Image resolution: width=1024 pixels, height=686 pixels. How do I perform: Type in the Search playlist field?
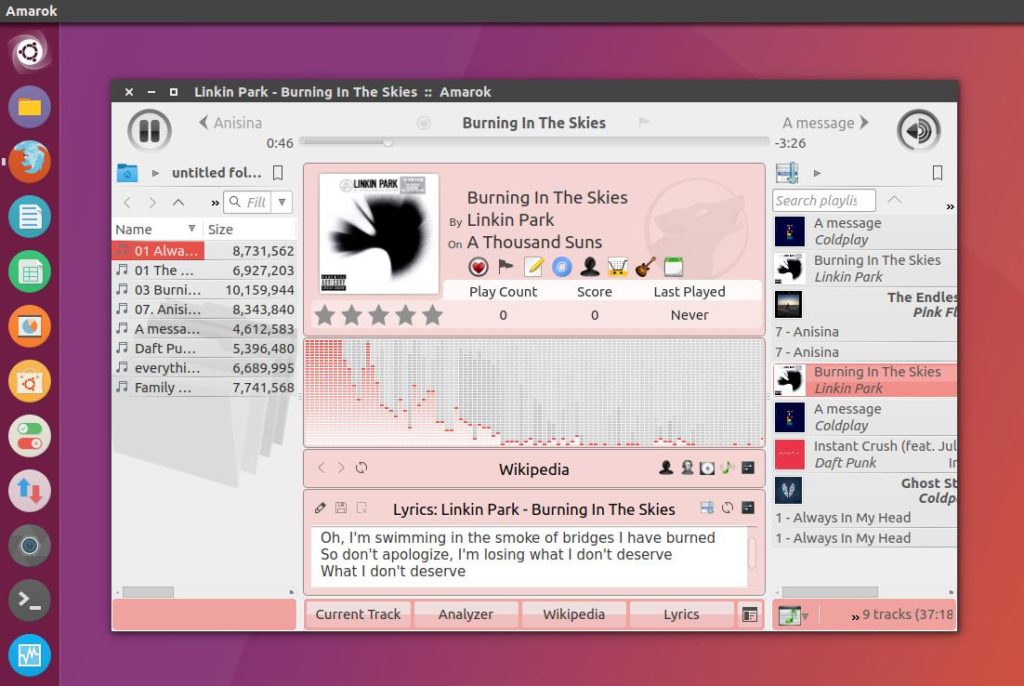click(823, 200)
